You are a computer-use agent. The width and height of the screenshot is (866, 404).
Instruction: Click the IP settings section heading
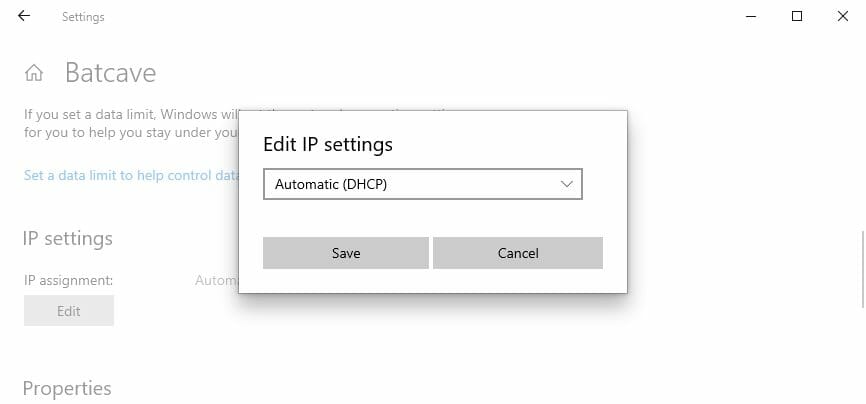click(x=67, y=239)
